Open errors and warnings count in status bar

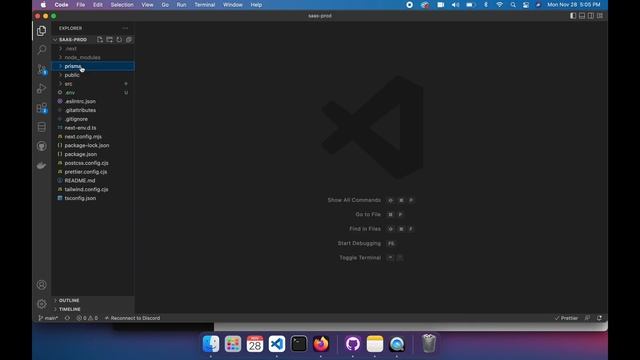87,318
